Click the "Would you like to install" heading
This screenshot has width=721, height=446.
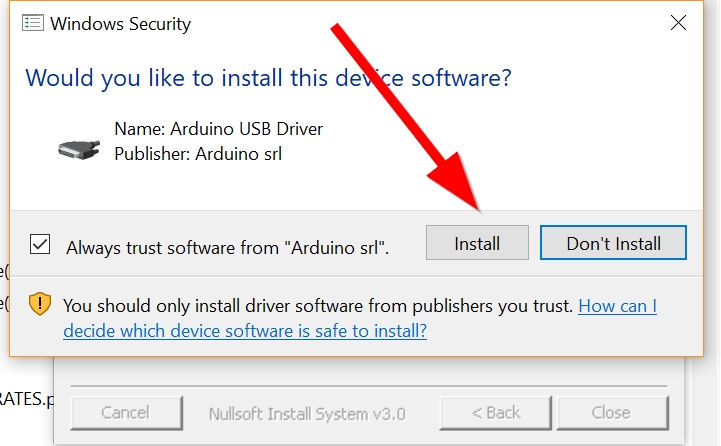(268, 77)
